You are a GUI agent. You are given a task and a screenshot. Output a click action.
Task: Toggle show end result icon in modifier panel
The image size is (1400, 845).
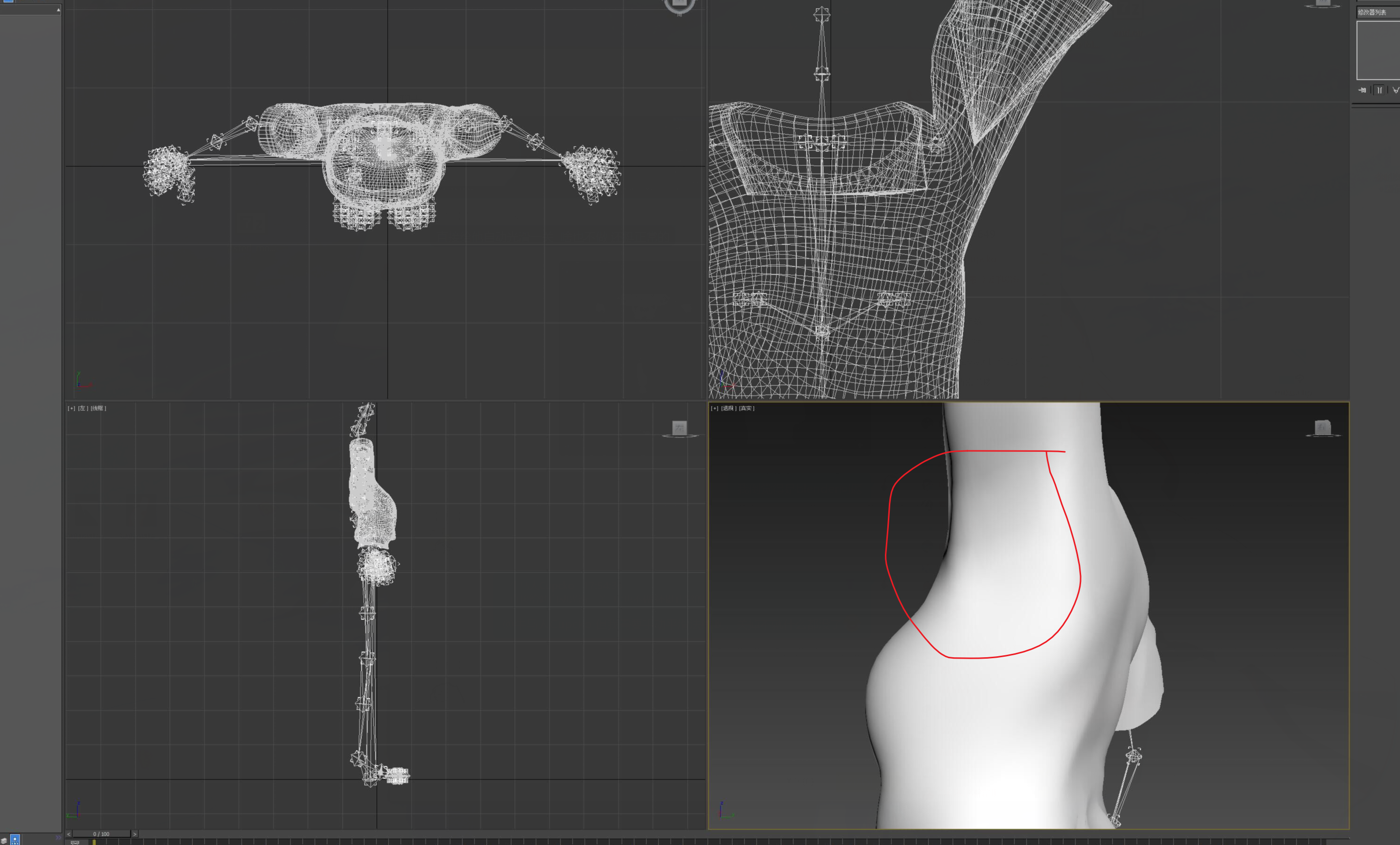pyautogui.click(x=1379, y=90)
